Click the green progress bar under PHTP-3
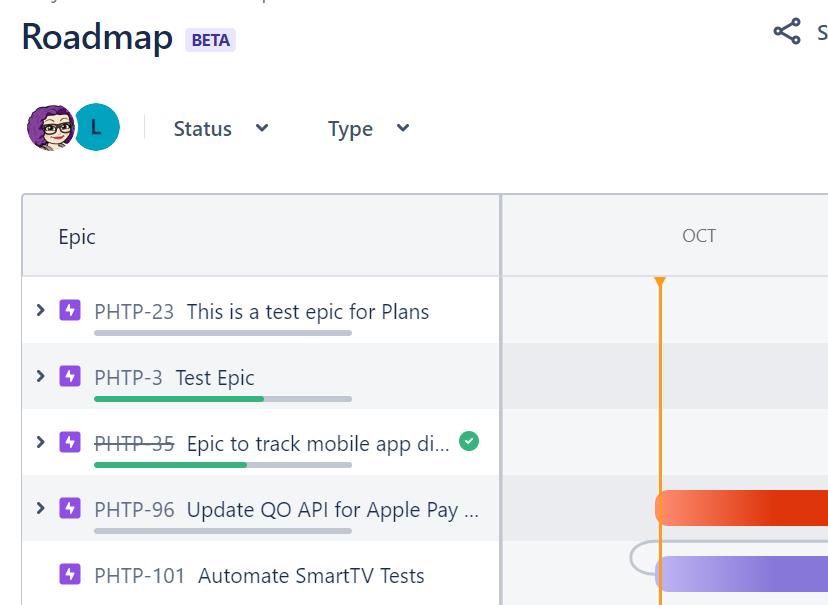The width and height of the screenshot is (828, 605). click(178, 398)
